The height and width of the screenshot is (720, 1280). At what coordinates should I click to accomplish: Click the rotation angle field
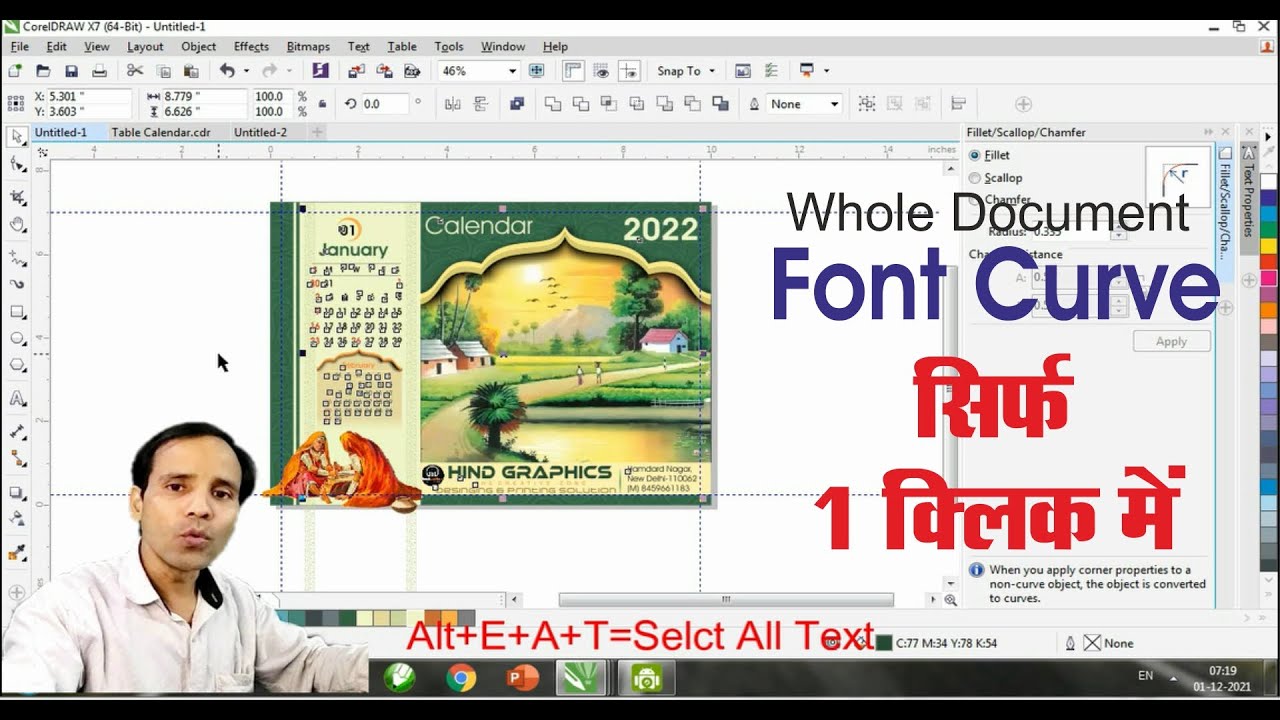(x=385, y=104)
